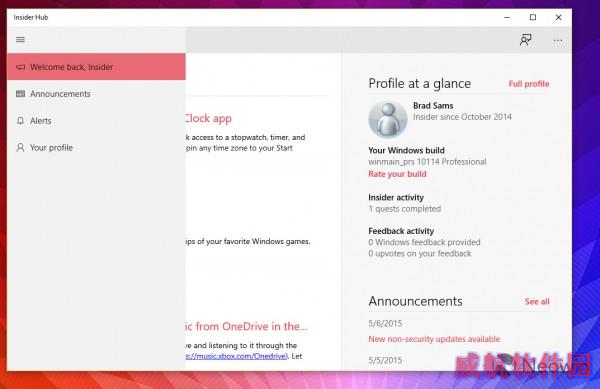The height and width of the screenshot is (389, 600).
Task: Click the Profile at a glance heading
Action: (420, 83)
